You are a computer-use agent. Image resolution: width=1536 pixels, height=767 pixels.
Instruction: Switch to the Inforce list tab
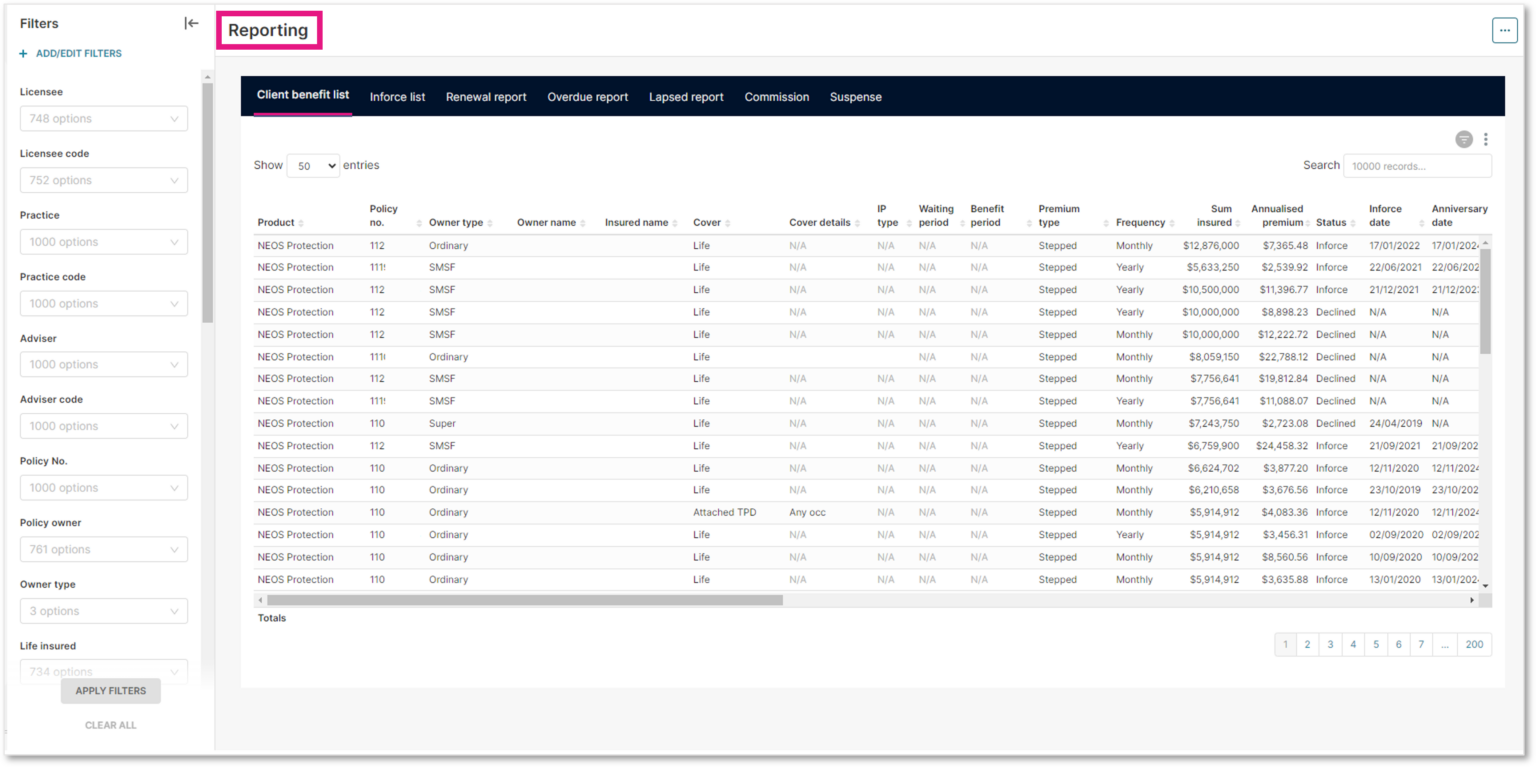click(x=397, y=96)
